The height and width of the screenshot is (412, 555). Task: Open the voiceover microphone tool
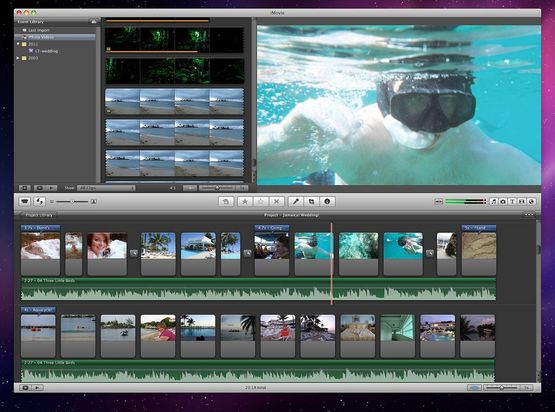click(x=296, y=201)
